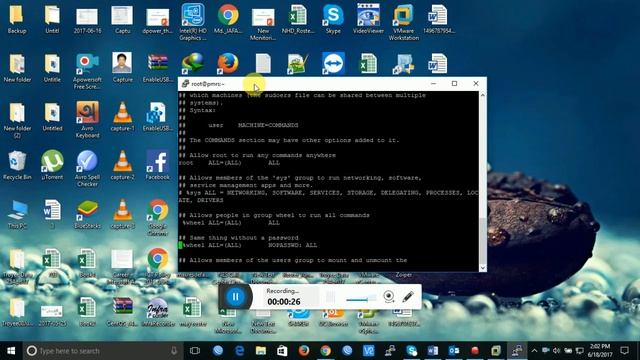640x360 pixels.
Task: Select the Firefox desktop shortcut icon
Action: tap(228, 63)
